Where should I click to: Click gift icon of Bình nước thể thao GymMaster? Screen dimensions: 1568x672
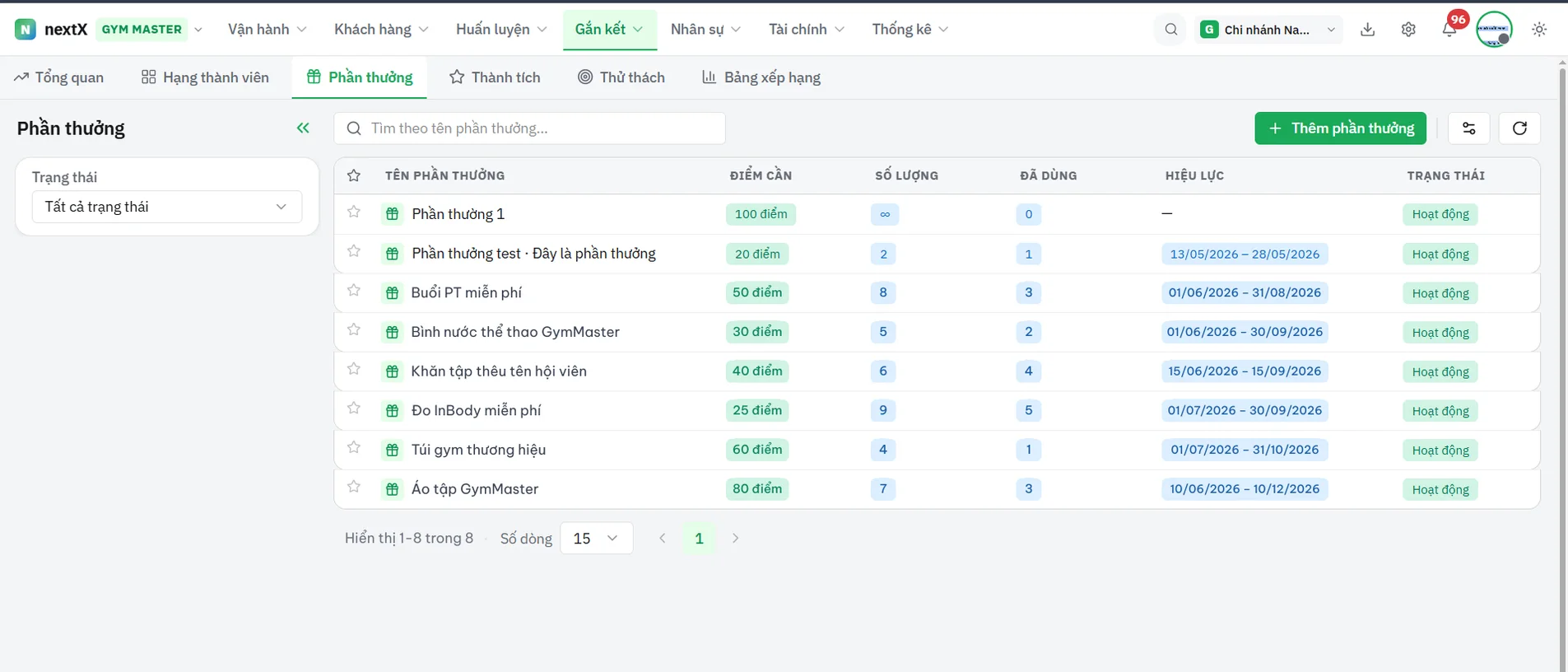coord(393,332)
